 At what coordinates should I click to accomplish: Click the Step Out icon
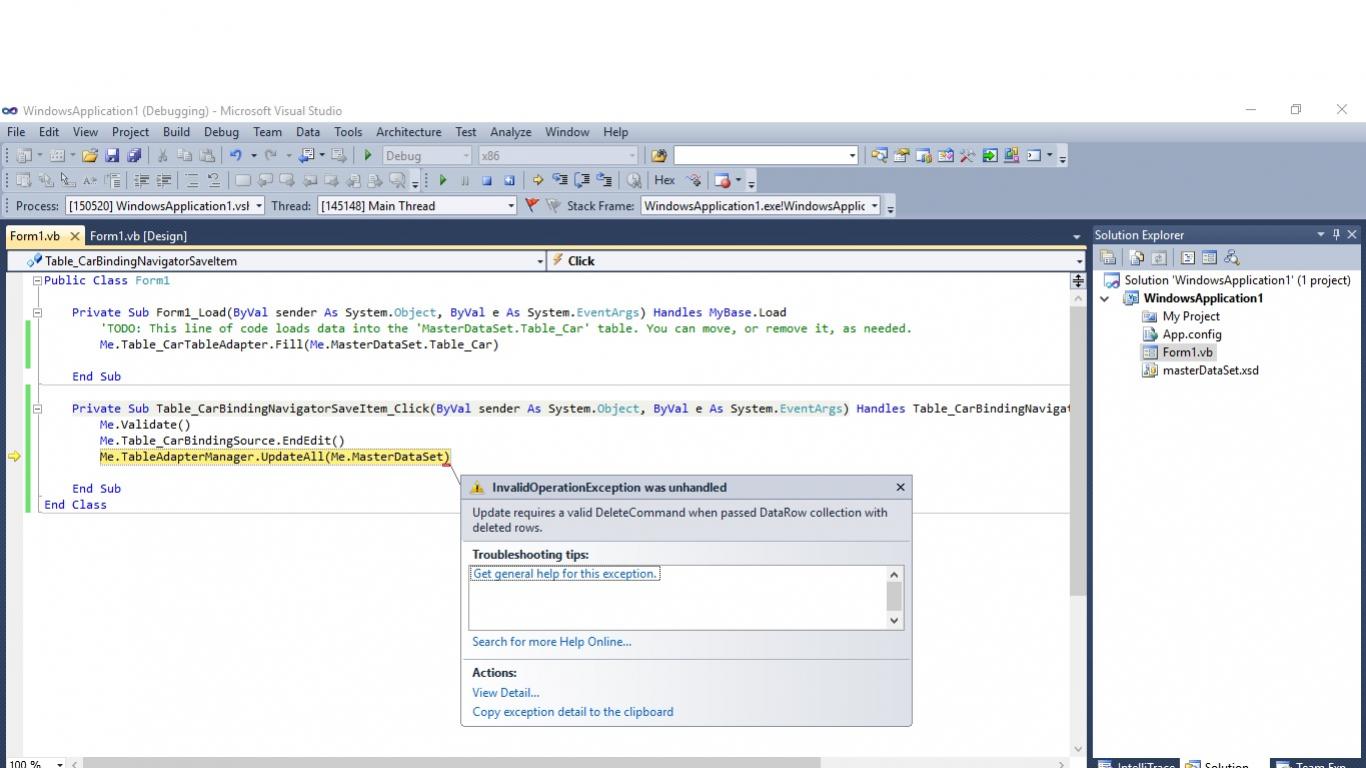(604, 180)
